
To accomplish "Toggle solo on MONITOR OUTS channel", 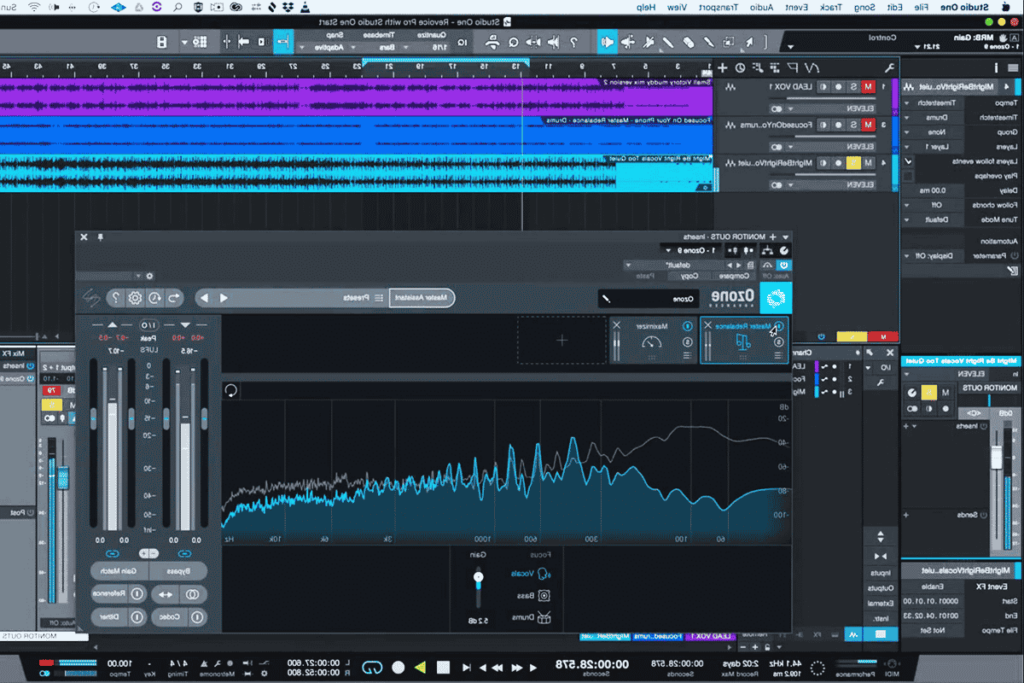I will coord(929,392).
